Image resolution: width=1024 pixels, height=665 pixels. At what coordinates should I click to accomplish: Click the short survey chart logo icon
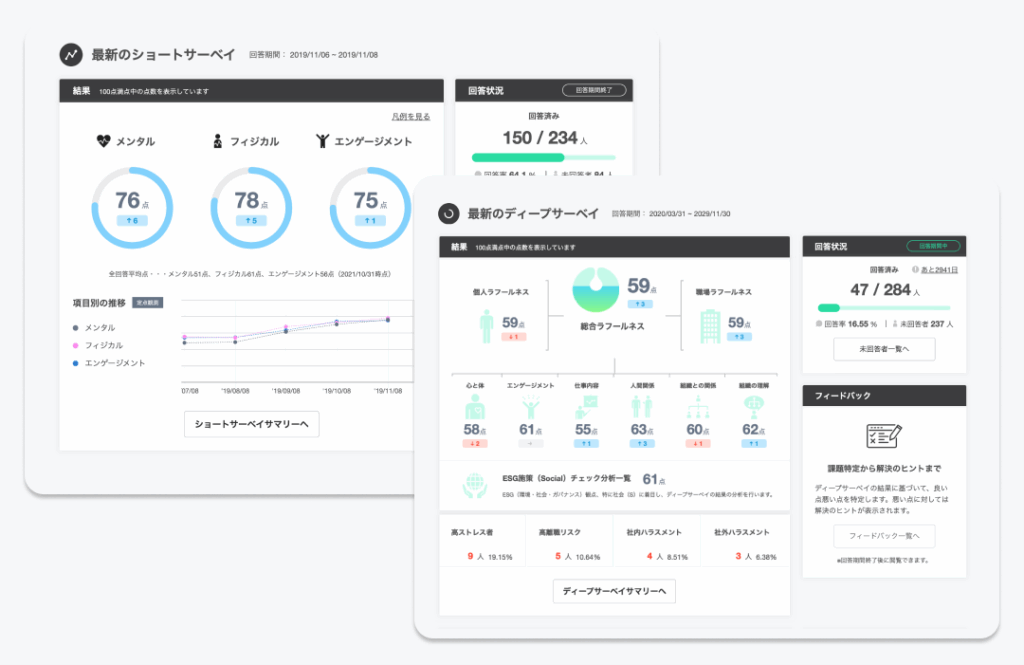pyautogui.click(x=71, y=54)
